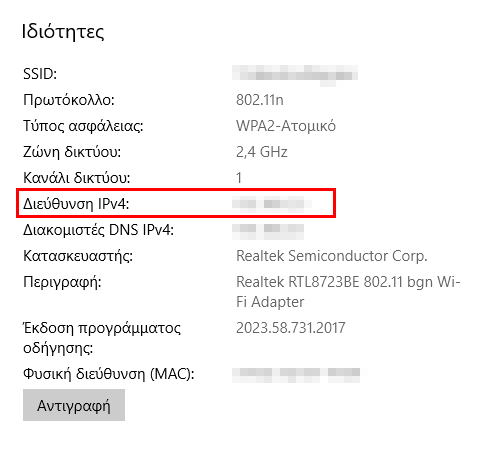Click the SSID label

point(40,74)
